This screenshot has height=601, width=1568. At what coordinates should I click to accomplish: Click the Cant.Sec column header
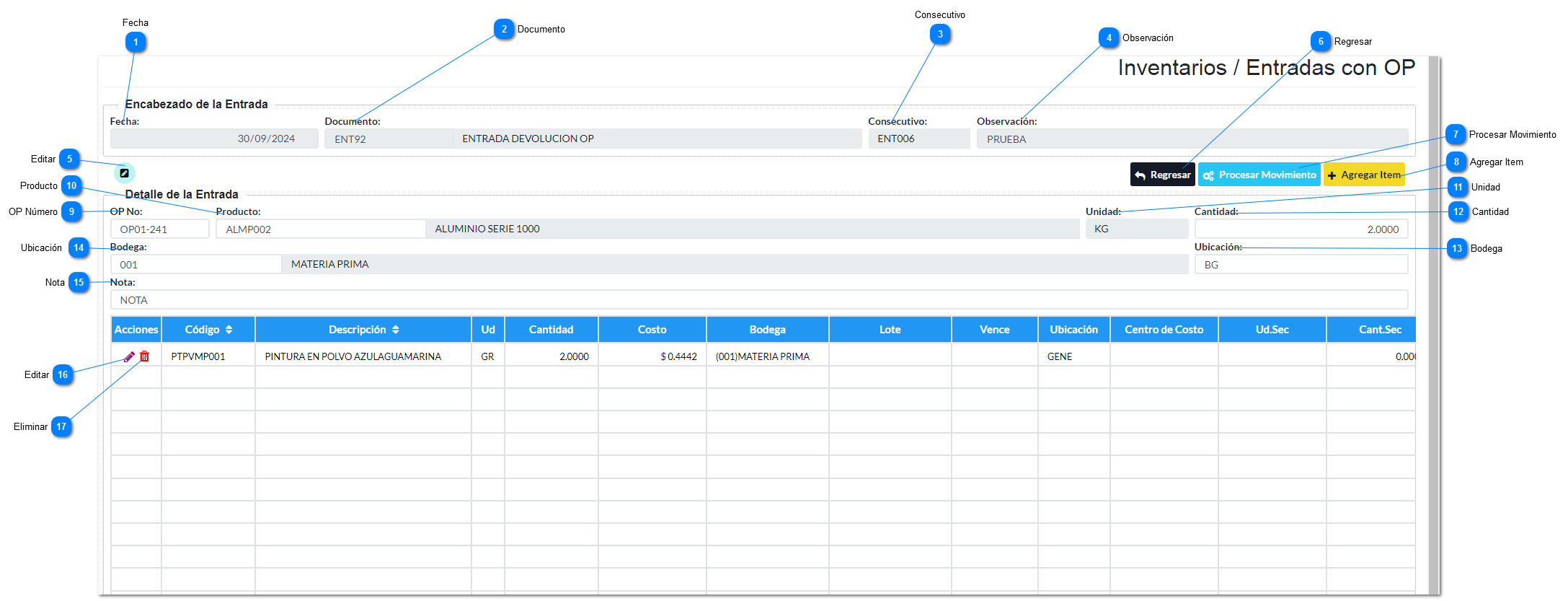1372,330
